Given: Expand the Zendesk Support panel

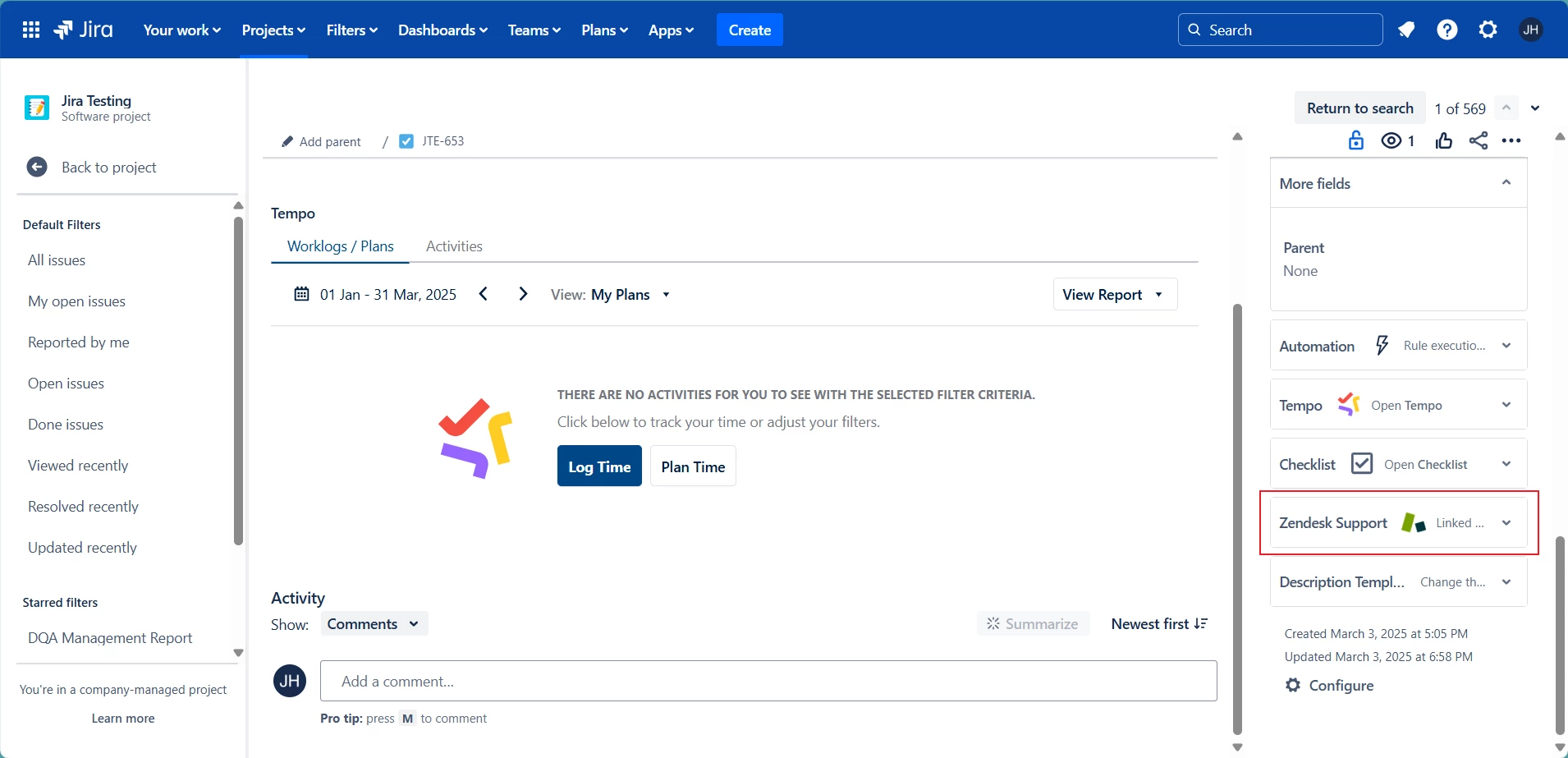Looking at the screenshot, I should pyautogui.click(x=1506, y=522).
